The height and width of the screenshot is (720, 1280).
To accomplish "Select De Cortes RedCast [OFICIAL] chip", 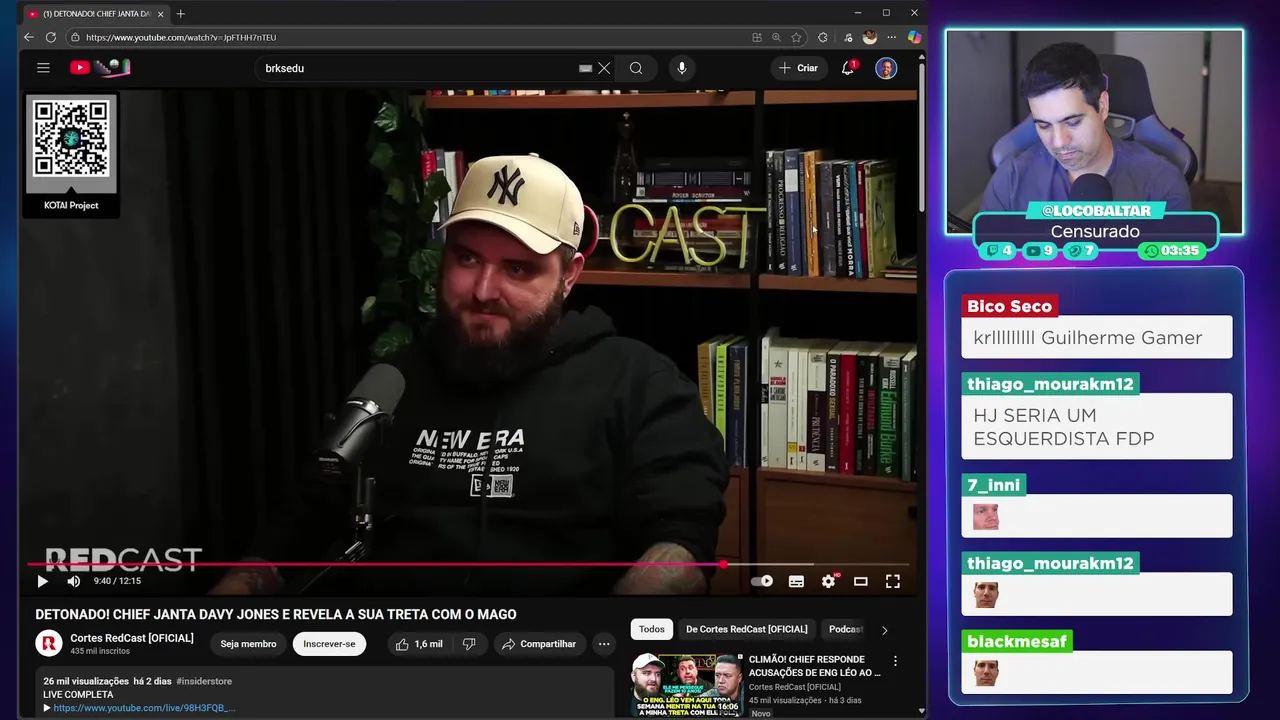I will 747,629.
